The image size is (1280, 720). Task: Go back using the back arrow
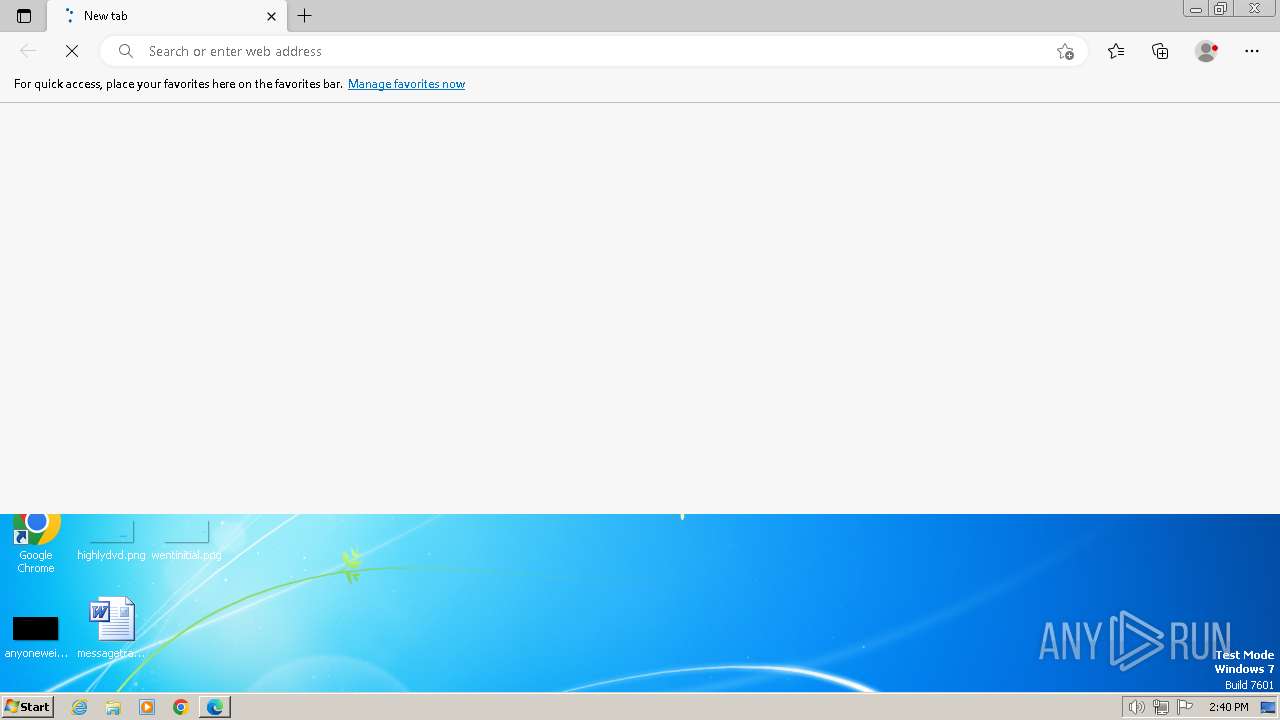coord(28,51)
